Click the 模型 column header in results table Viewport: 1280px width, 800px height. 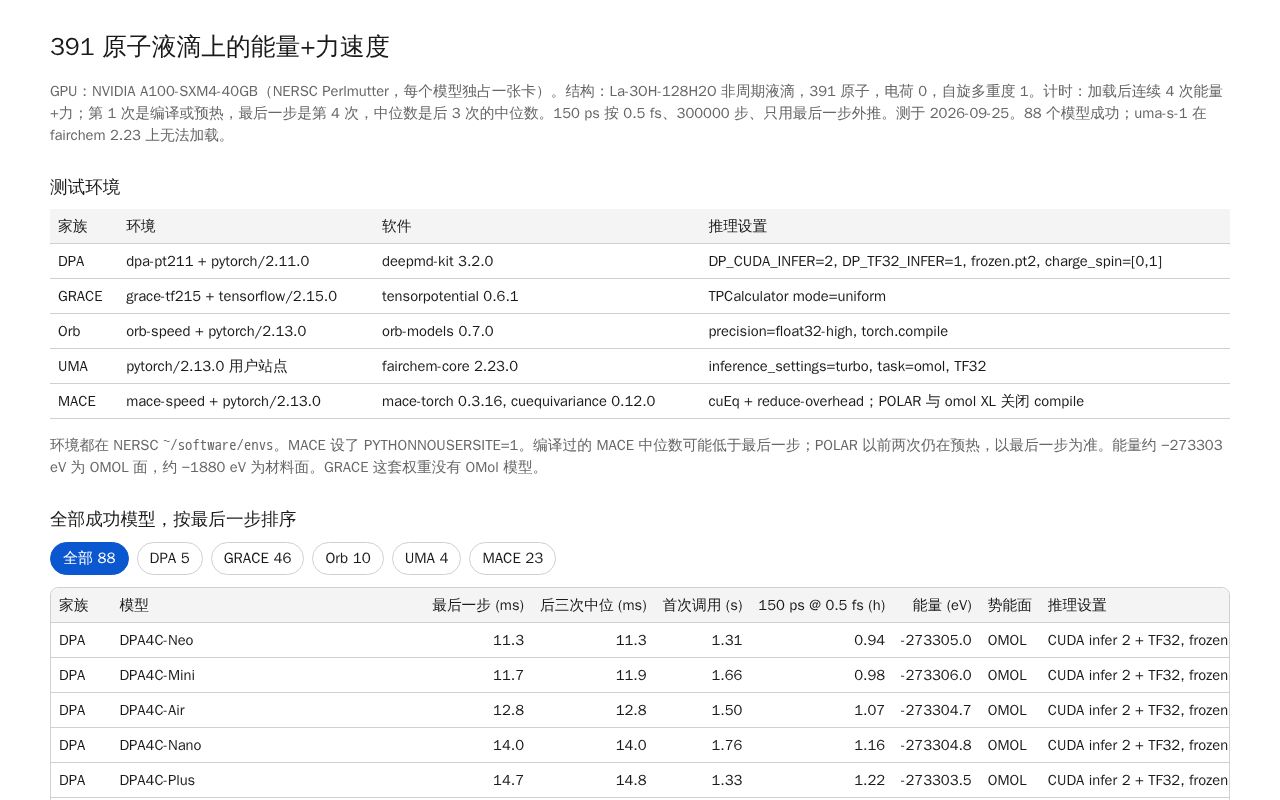pyautogui.click(x=134, y=605)
